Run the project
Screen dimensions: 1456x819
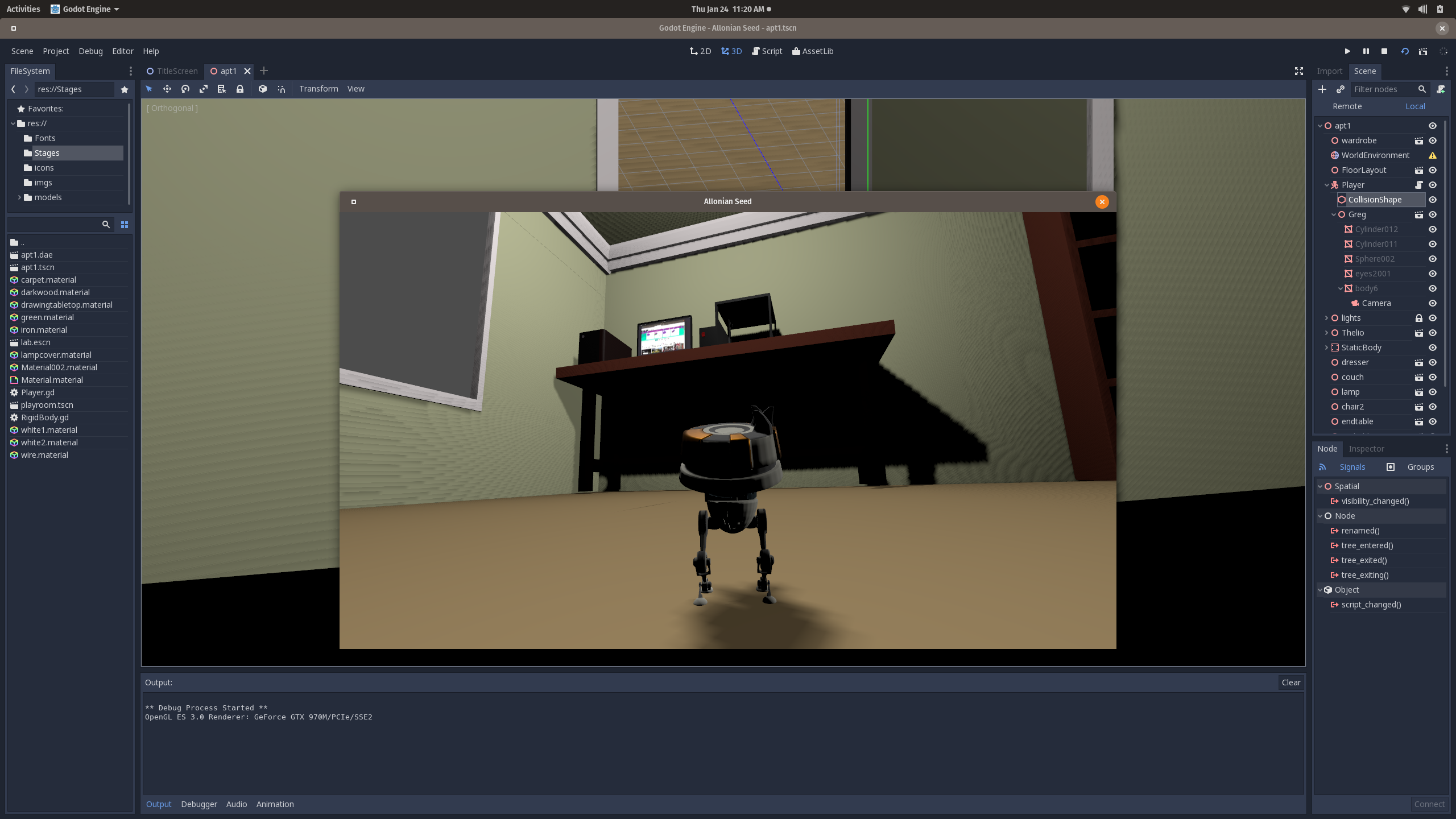(x=1347, y=51)
